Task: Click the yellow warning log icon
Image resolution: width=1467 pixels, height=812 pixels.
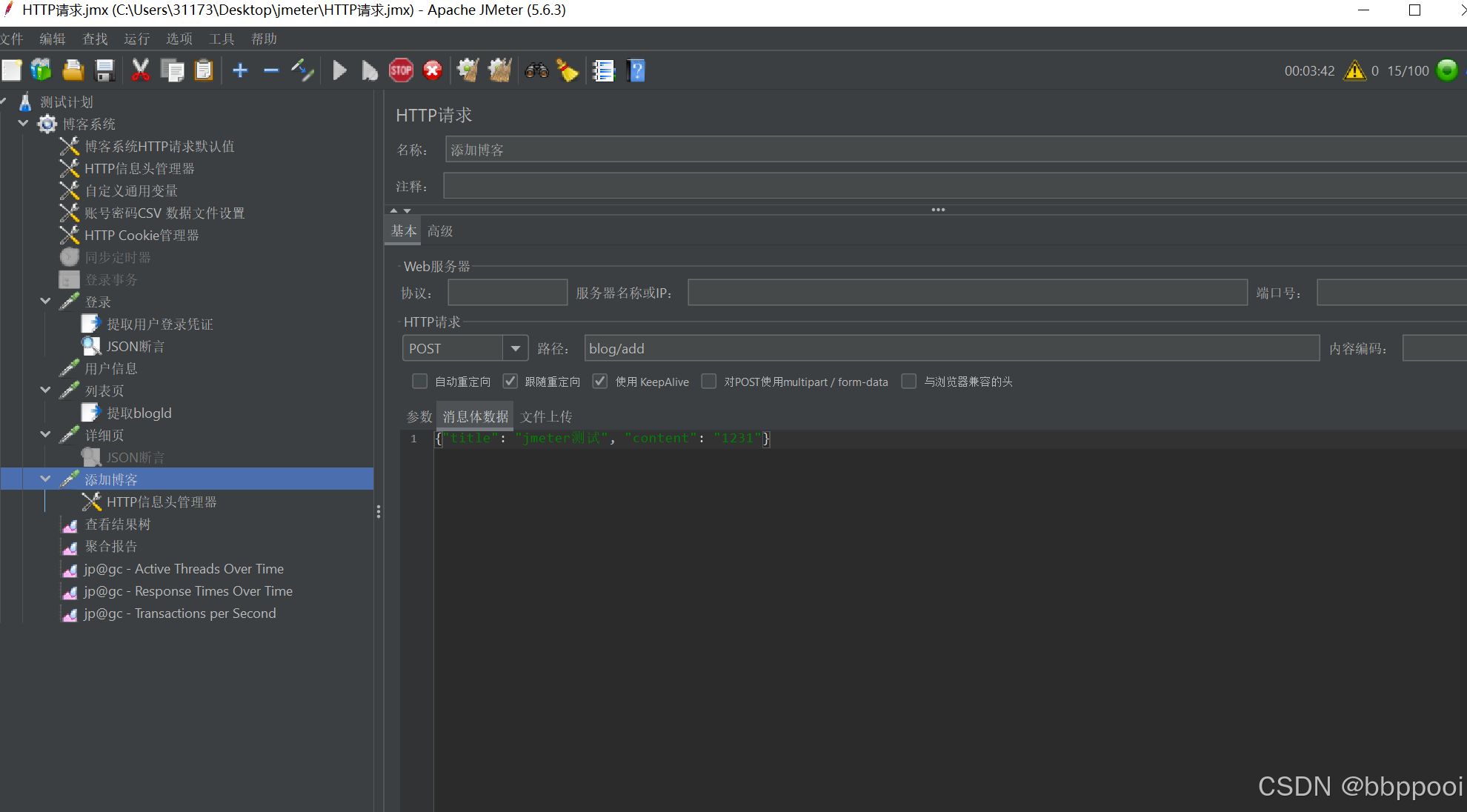Action: pyautogui.click(x=1354, y=71)
